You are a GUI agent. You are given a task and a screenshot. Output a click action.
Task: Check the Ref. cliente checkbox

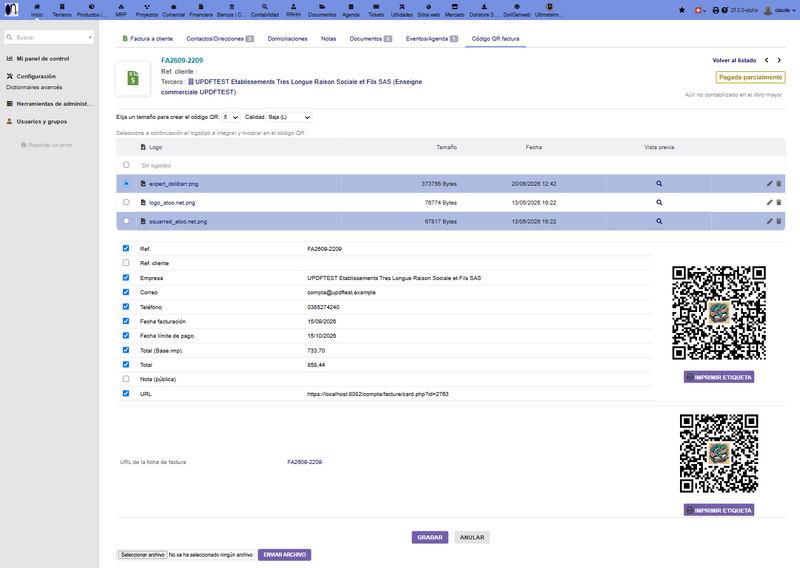point(126,263)
